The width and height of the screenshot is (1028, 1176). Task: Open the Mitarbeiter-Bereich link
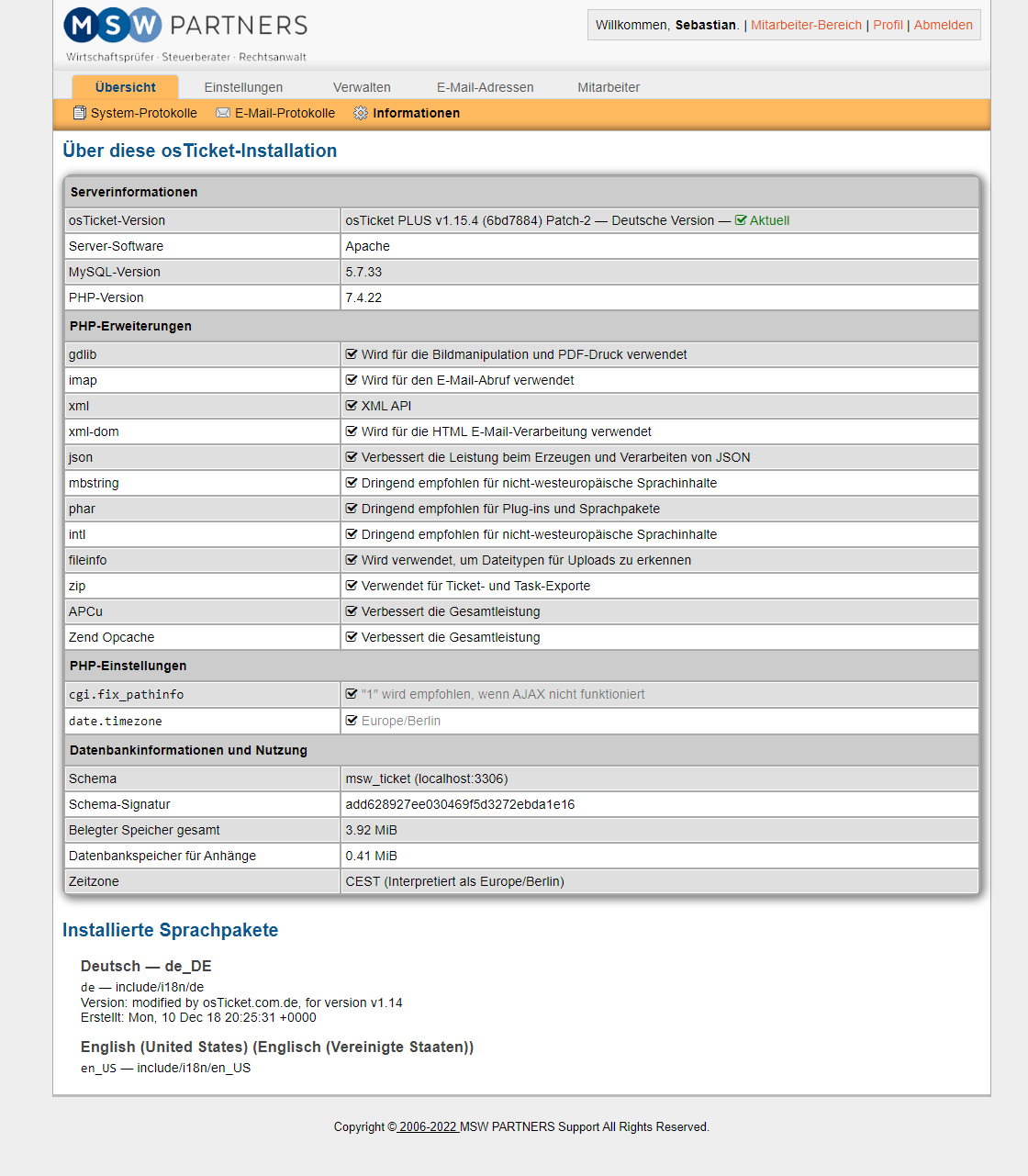(x=806, y=25)
